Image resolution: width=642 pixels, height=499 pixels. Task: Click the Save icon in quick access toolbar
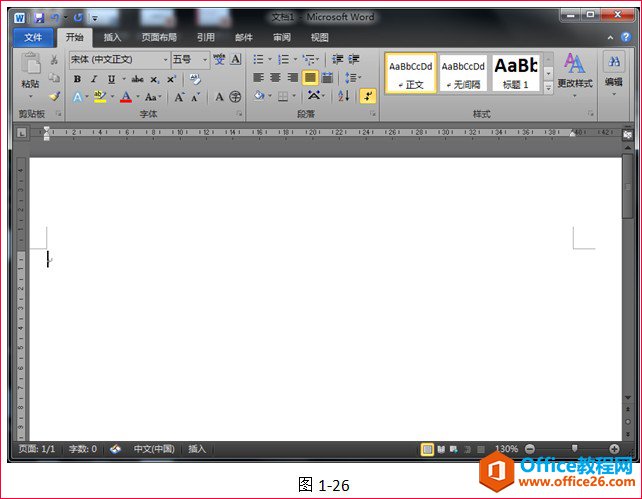pyautogui.click(x=38, y=17)
